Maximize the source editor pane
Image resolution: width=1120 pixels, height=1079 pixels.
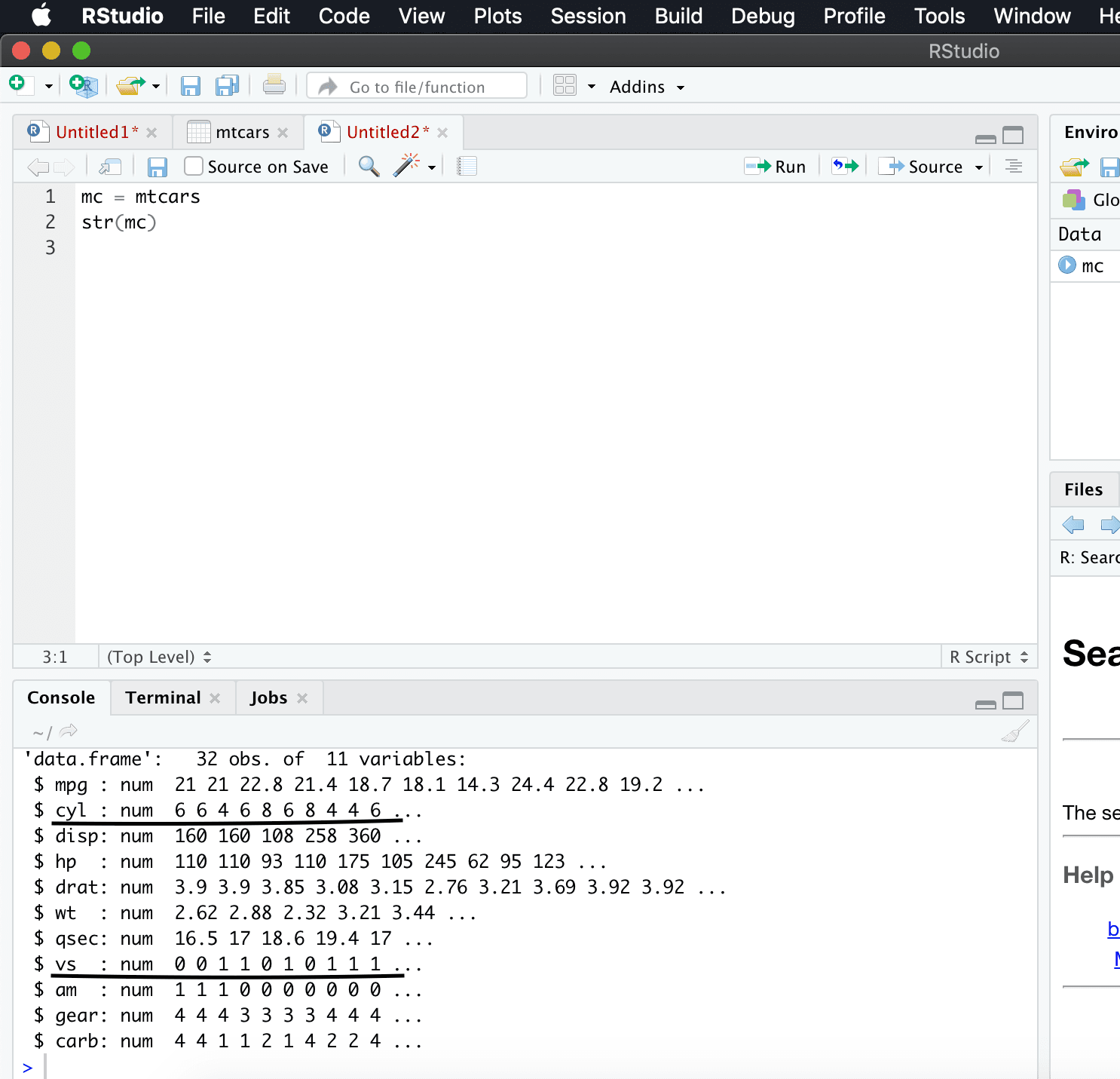[x=1013, y=135]
